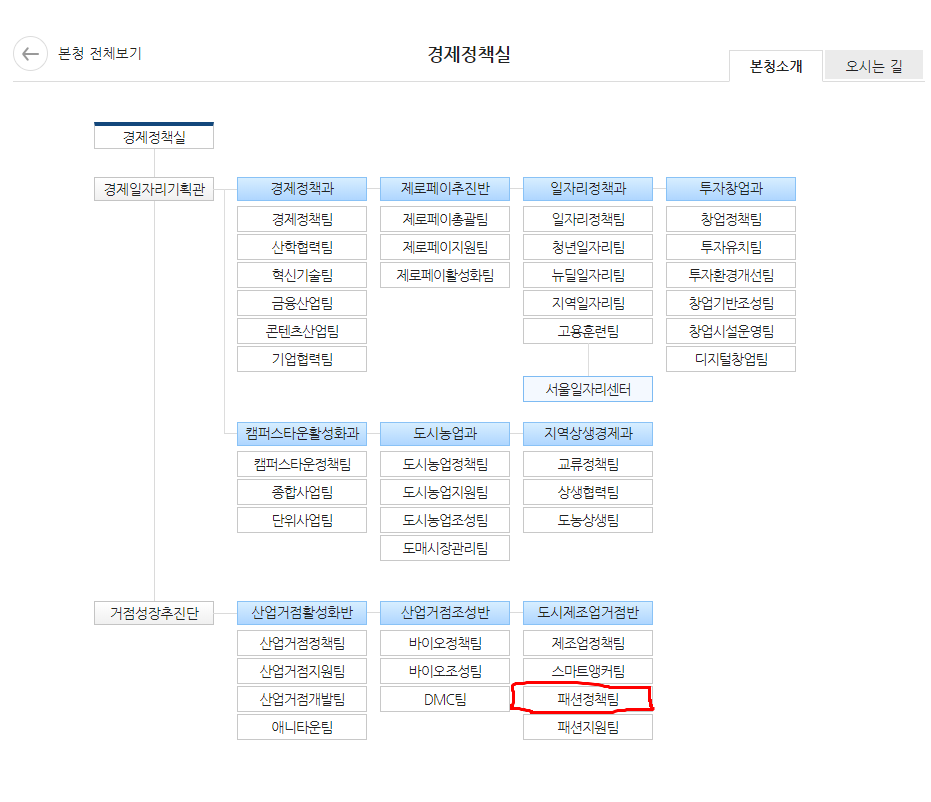Select 금융산업팀 team
This screenshot has width=931, height=802.
pyautogui.click(x=302, y=303)
